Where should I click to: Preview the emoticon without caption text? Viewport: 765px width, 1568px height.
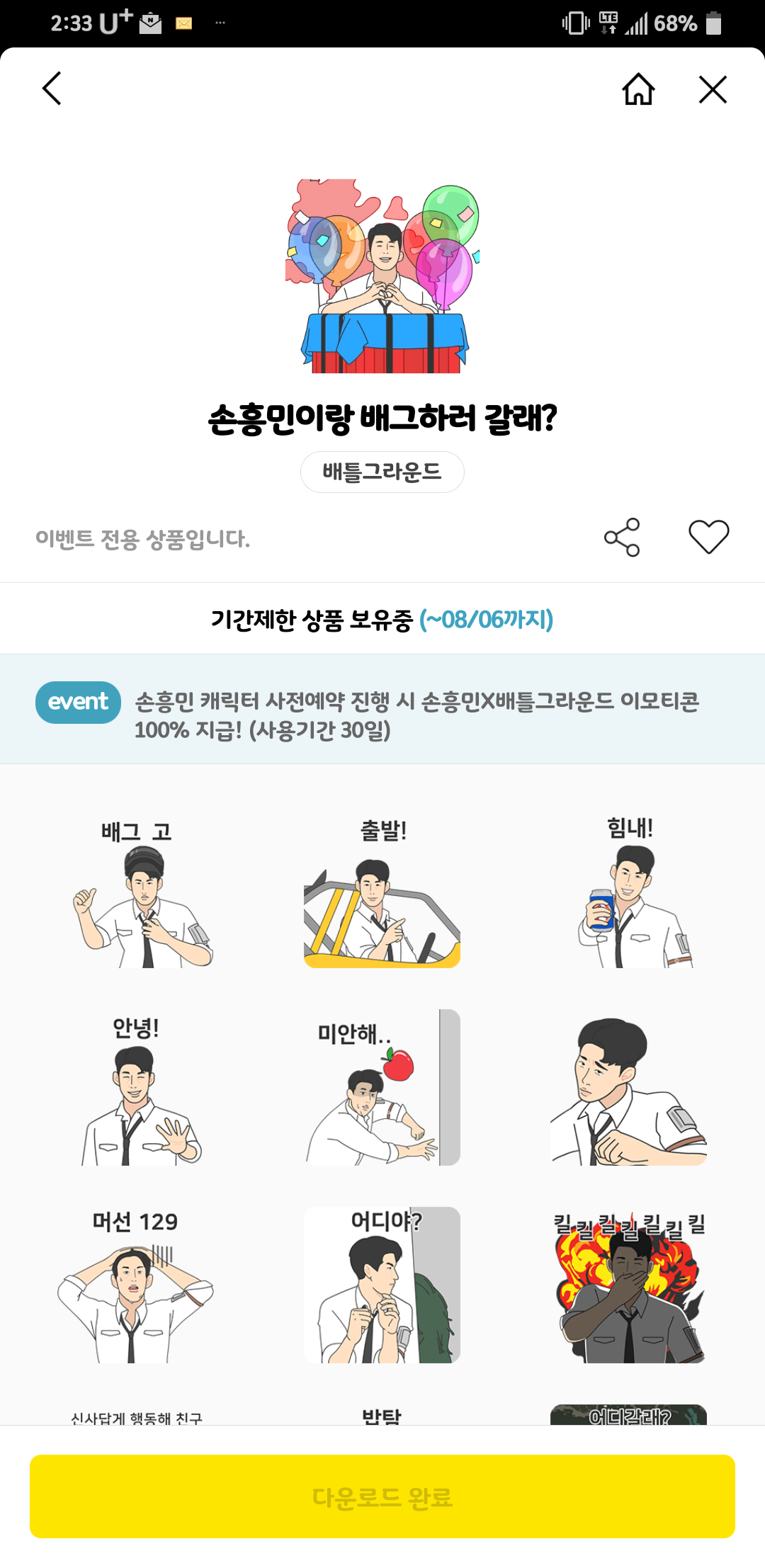coord(629,1088)
